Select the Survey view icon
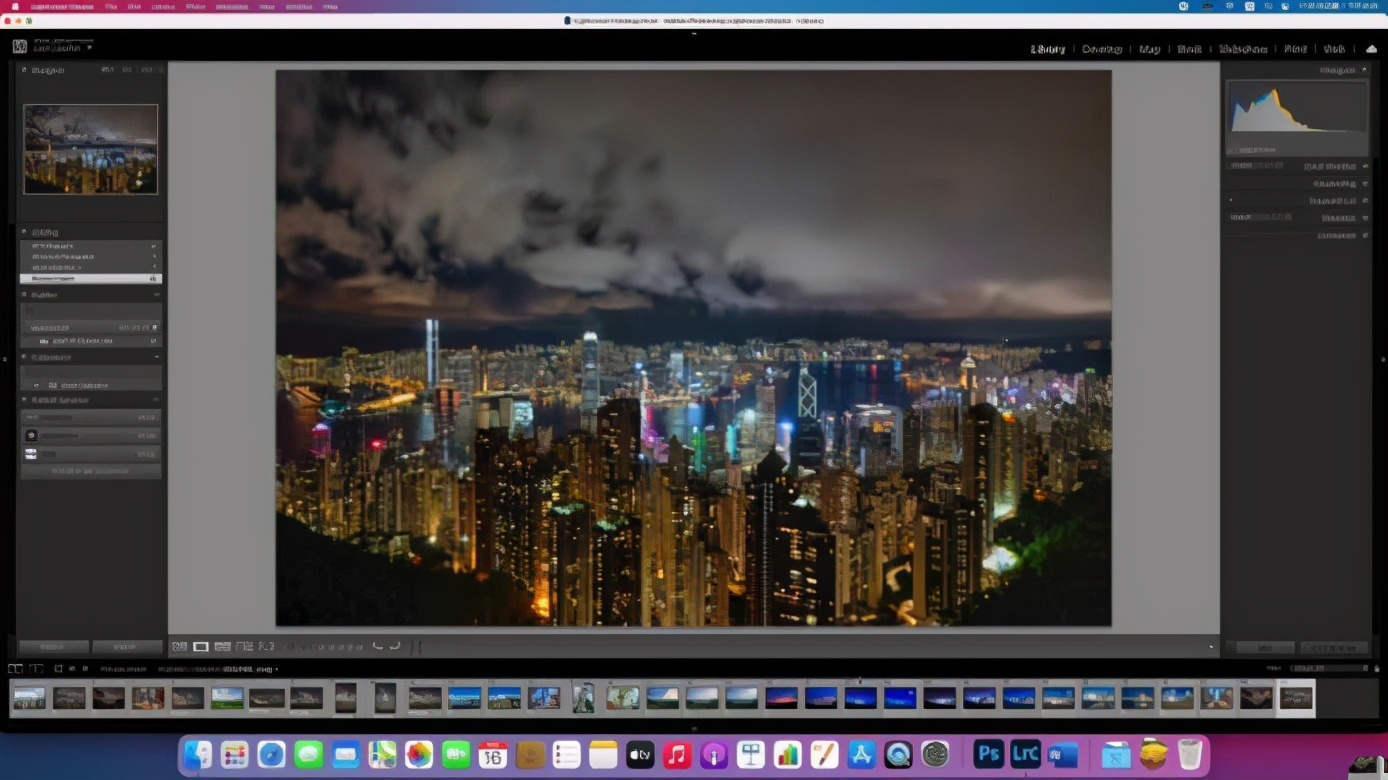This screenshot has width=1388, height=780. (245, 646)
